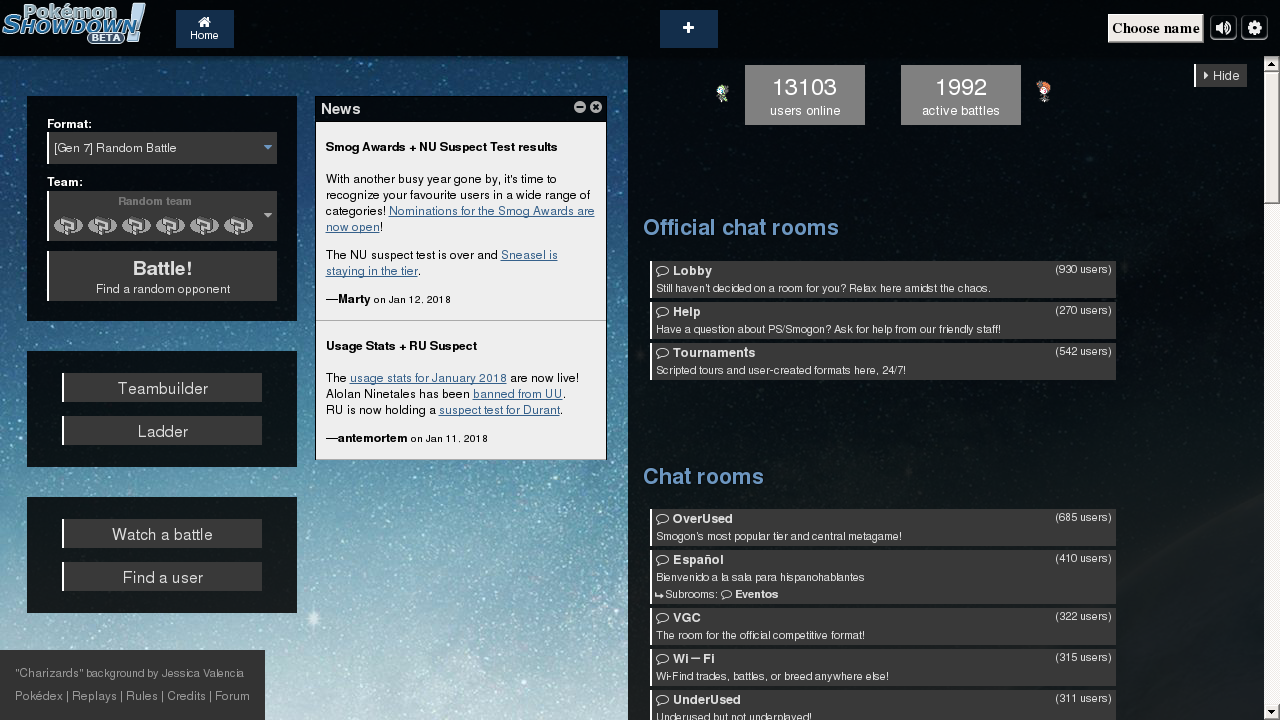The height and width of the screenshot is (720, 1280).
Task: Click the 13103 users online box
Action: click(x=805, y=95)
